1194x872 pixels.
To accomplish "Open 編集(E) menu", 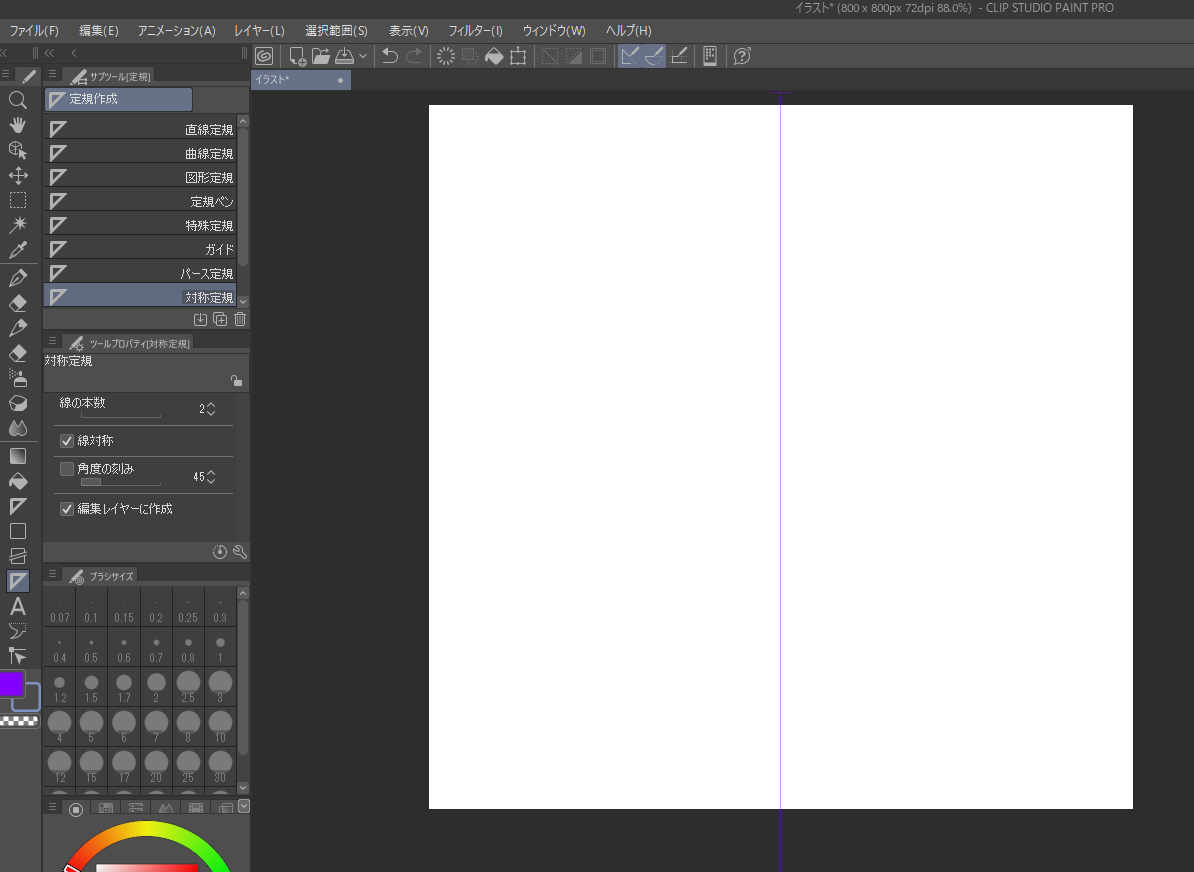I will [x=99, y=30].
